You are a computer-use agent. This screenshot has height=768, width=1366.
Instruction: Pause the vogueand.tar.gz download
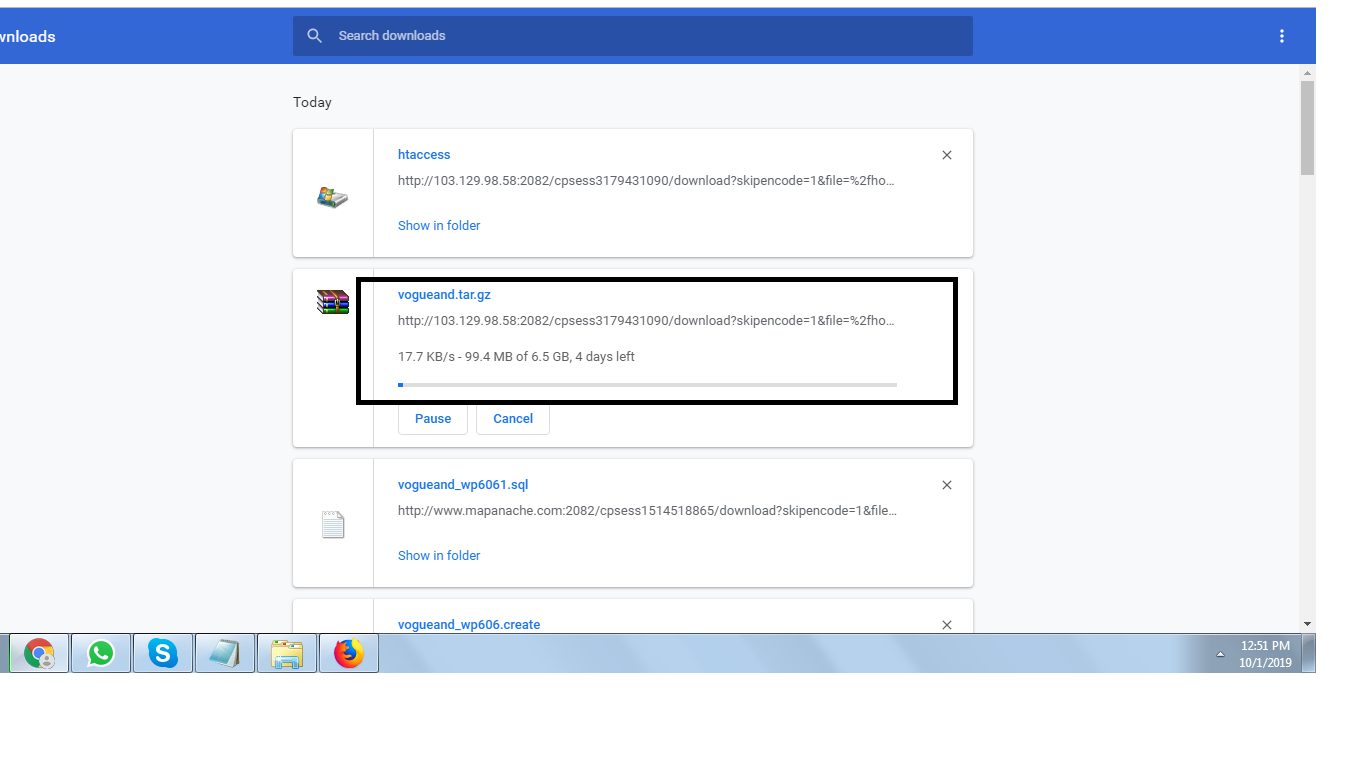[433, 419]
